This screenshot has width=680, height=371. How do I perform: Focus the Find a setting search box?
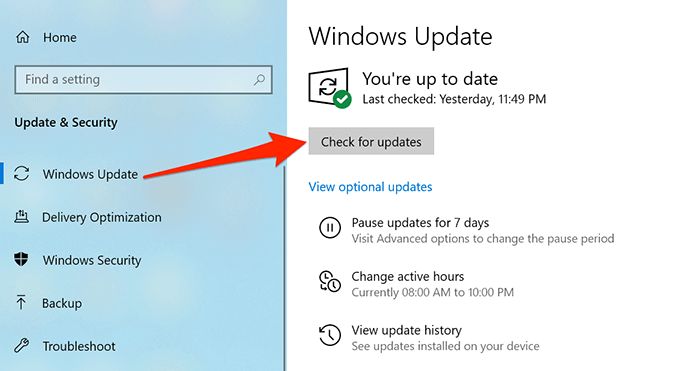point(144,80)
